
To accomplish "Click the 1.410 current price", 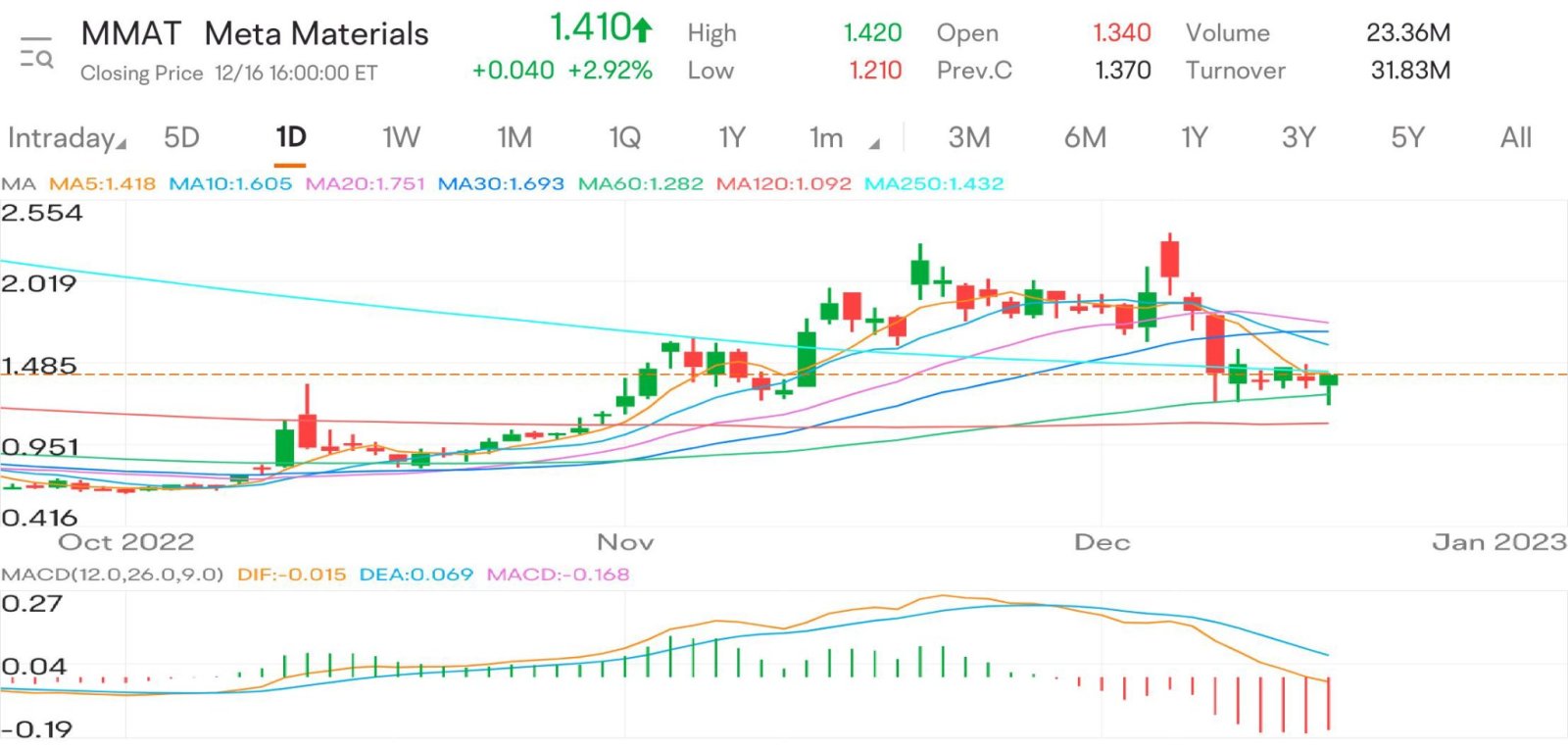I will tap(589, 27).
